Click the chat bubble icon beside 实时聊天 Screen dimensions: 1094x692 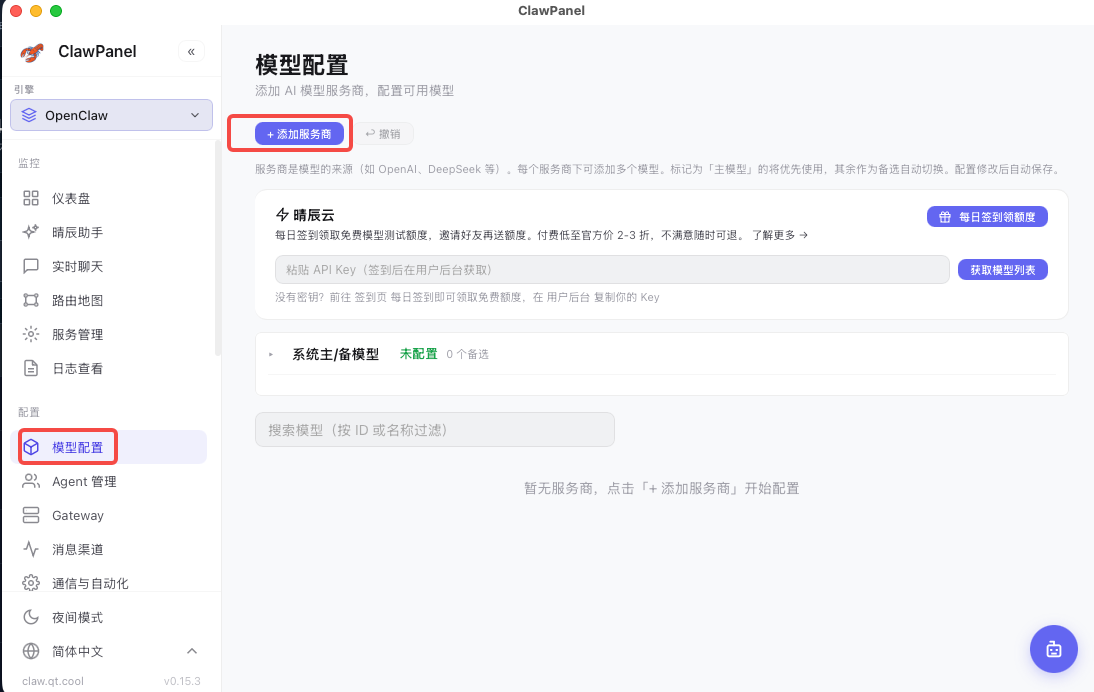[x=31, y=266]
